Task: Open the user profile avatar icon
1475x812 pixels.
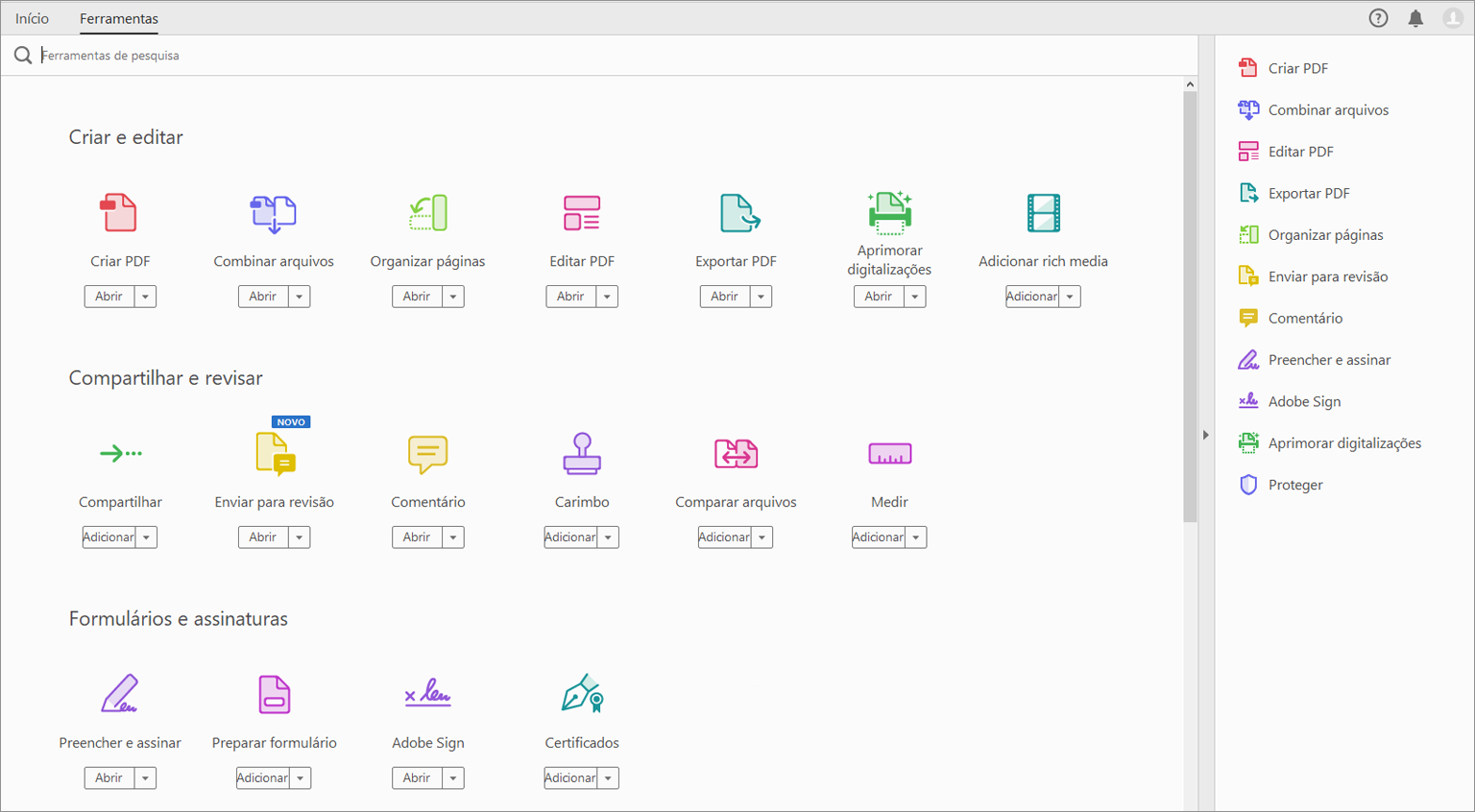Action: click(1453, 18)
